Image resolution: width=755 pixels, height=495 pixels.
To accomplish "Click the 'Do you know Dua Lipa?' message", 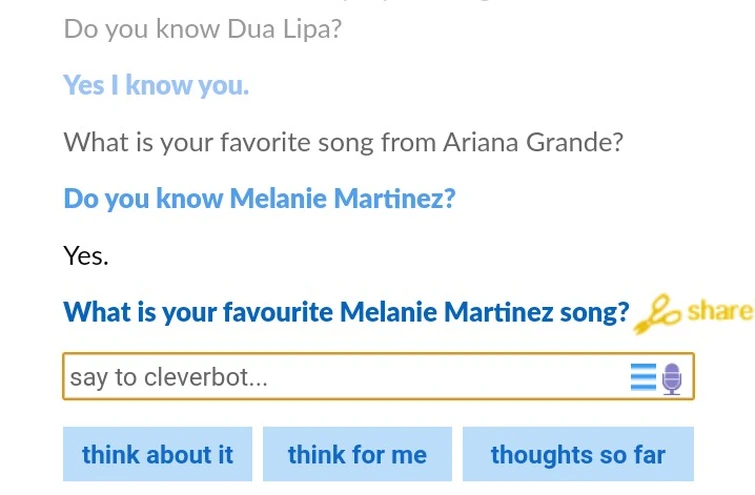I will point(202,29).
